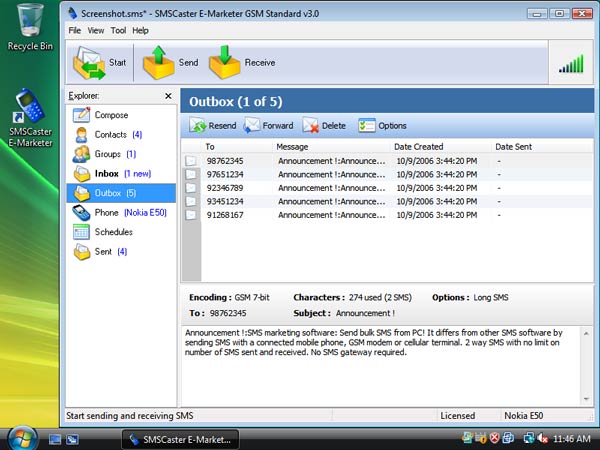600x450 pixels.
Task: Open the Tool menu
Action: [x=118, y=31]
